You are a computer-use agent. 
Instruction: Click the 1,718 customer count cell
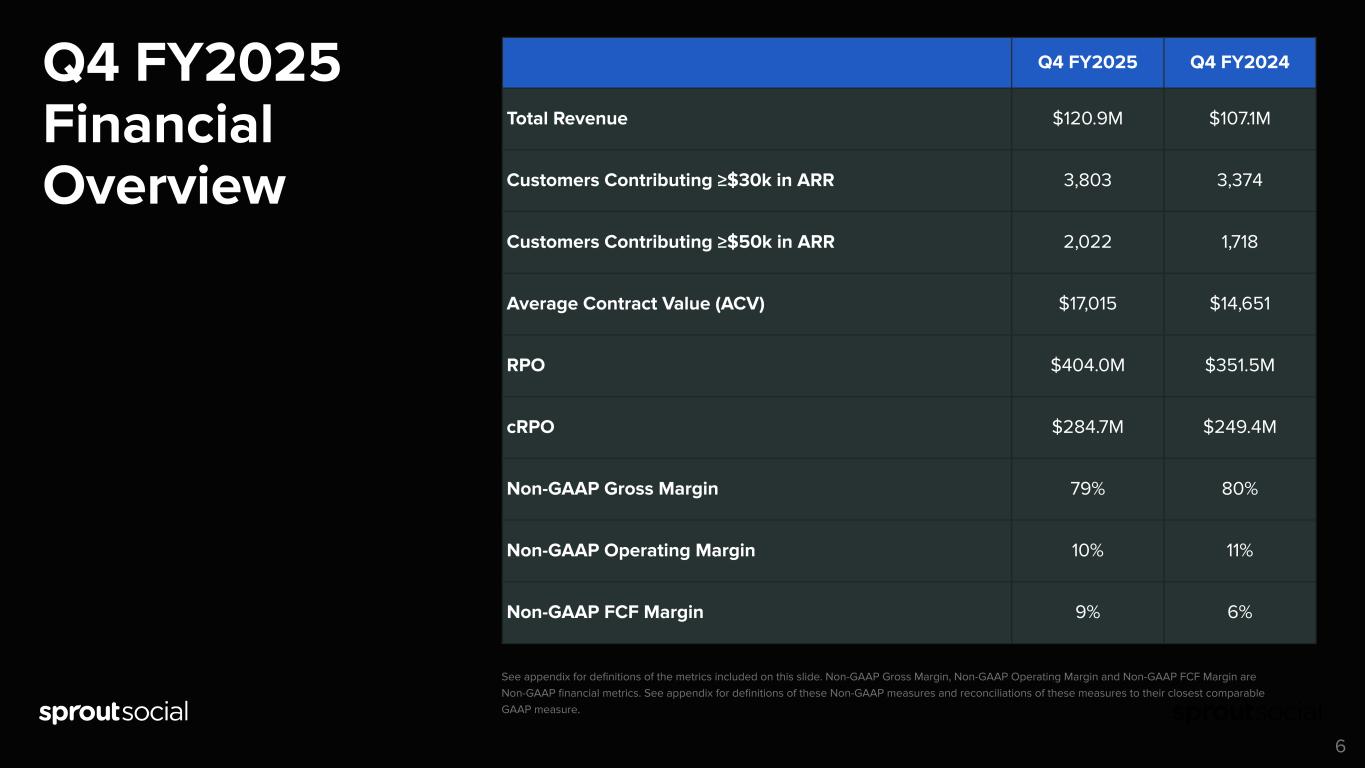click(1239, 242)
